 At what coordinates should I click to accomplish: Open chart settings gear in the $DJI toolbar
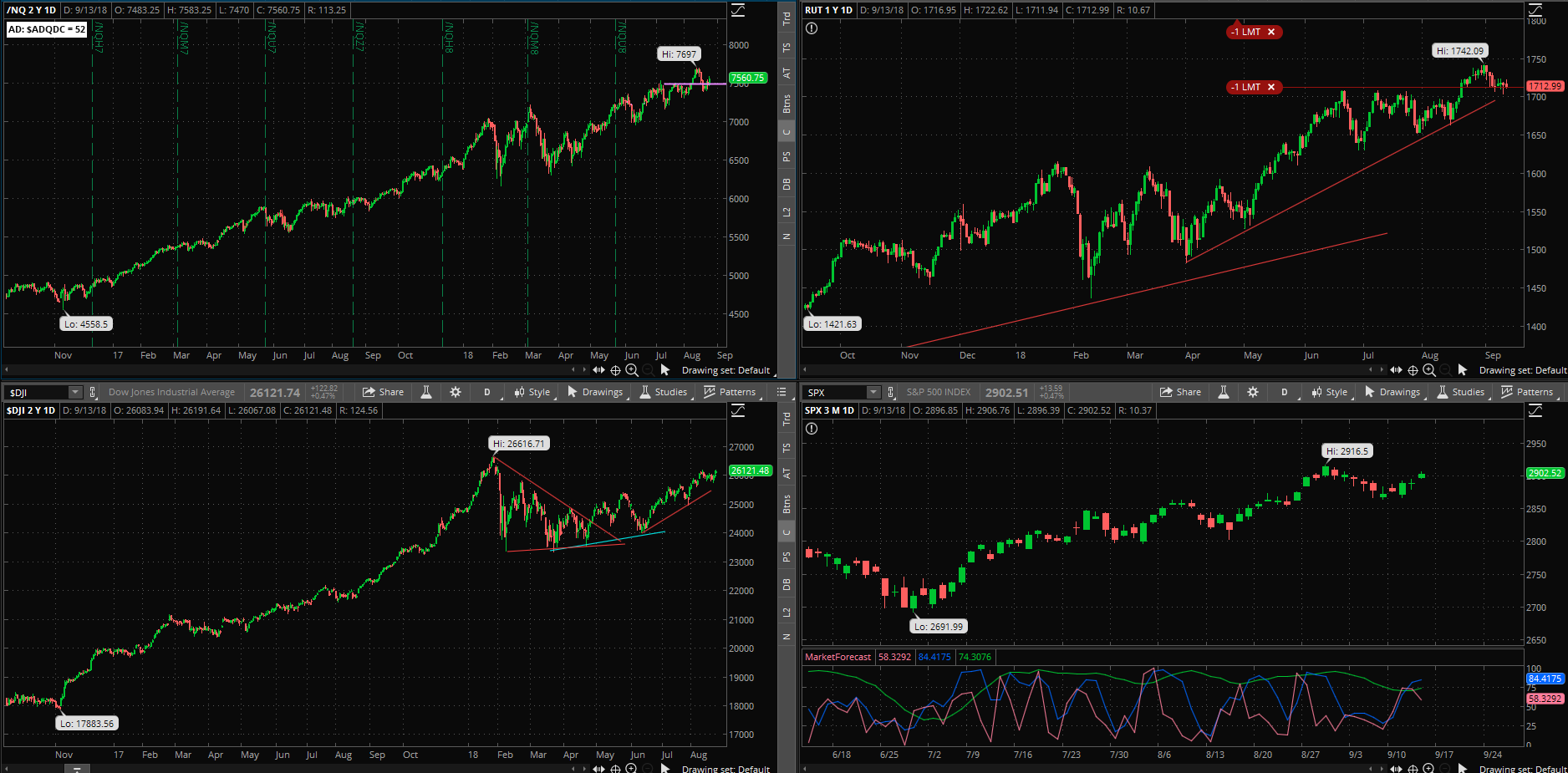(x=456, y=392)
